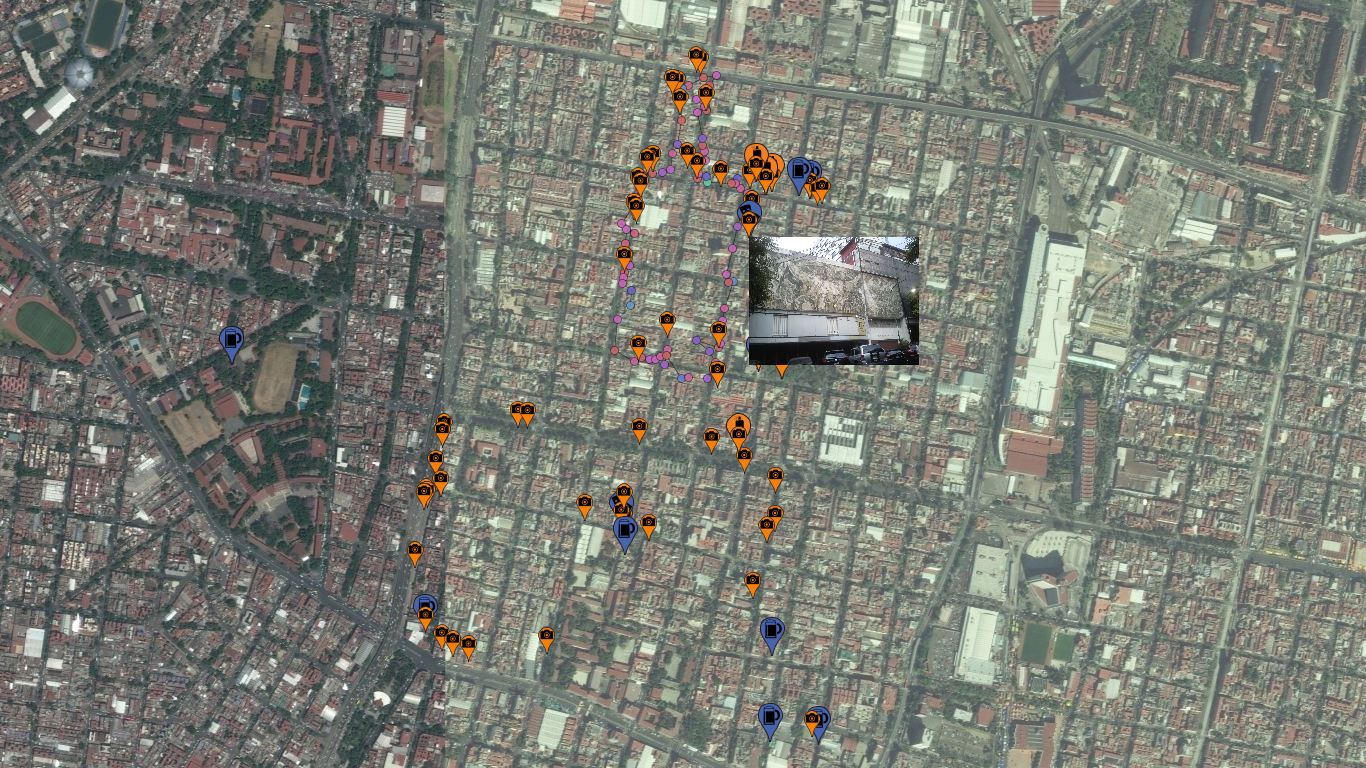The height and width of the screenshot is (768, 1366).
Task: Click the camera pin immediately right of the central blue beer marker
Action: pyautogui.click(x=648, y=525)
